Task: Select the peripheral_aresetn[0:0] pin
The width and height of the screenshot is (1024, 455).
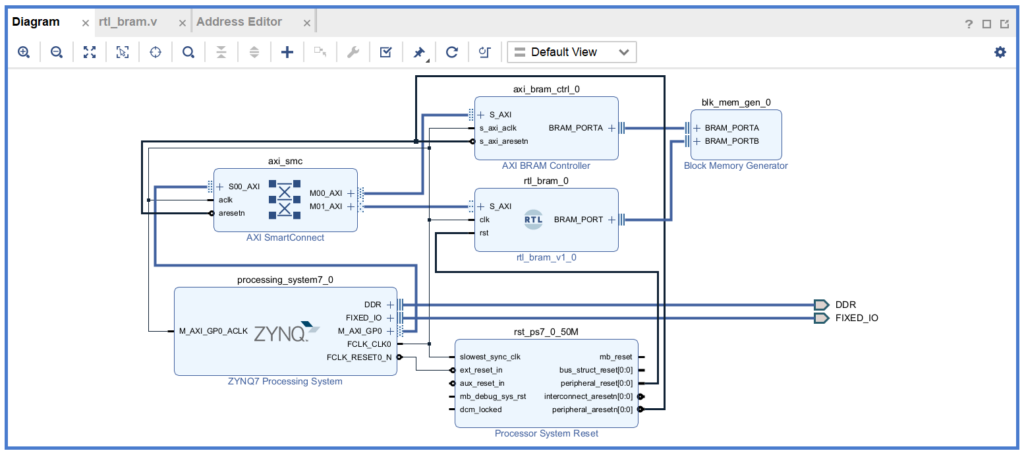Action: click(592, 409)
